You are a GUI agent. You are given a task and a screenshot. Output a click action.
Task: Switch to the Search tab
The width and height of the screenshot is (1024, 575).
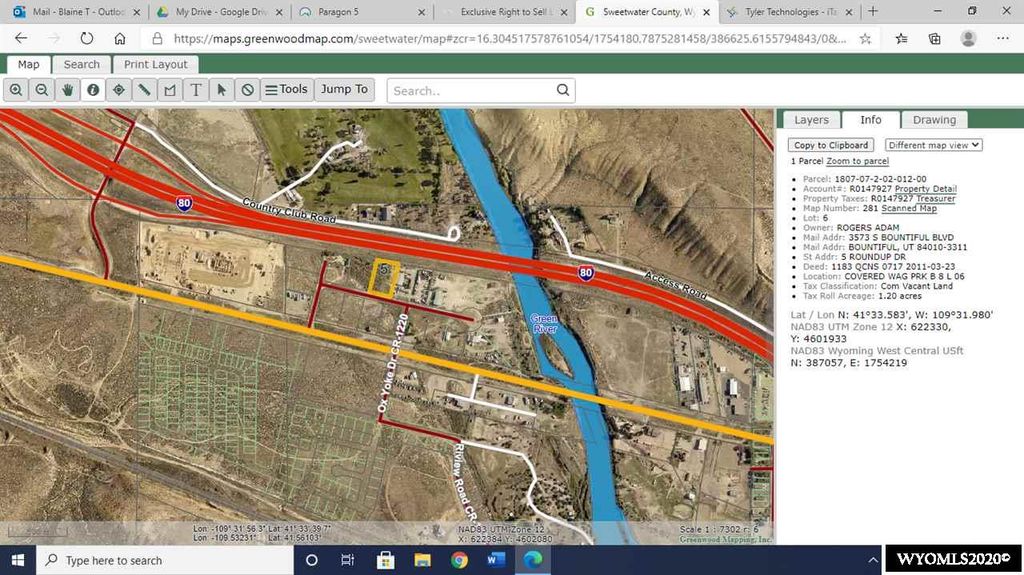(82, 64)
